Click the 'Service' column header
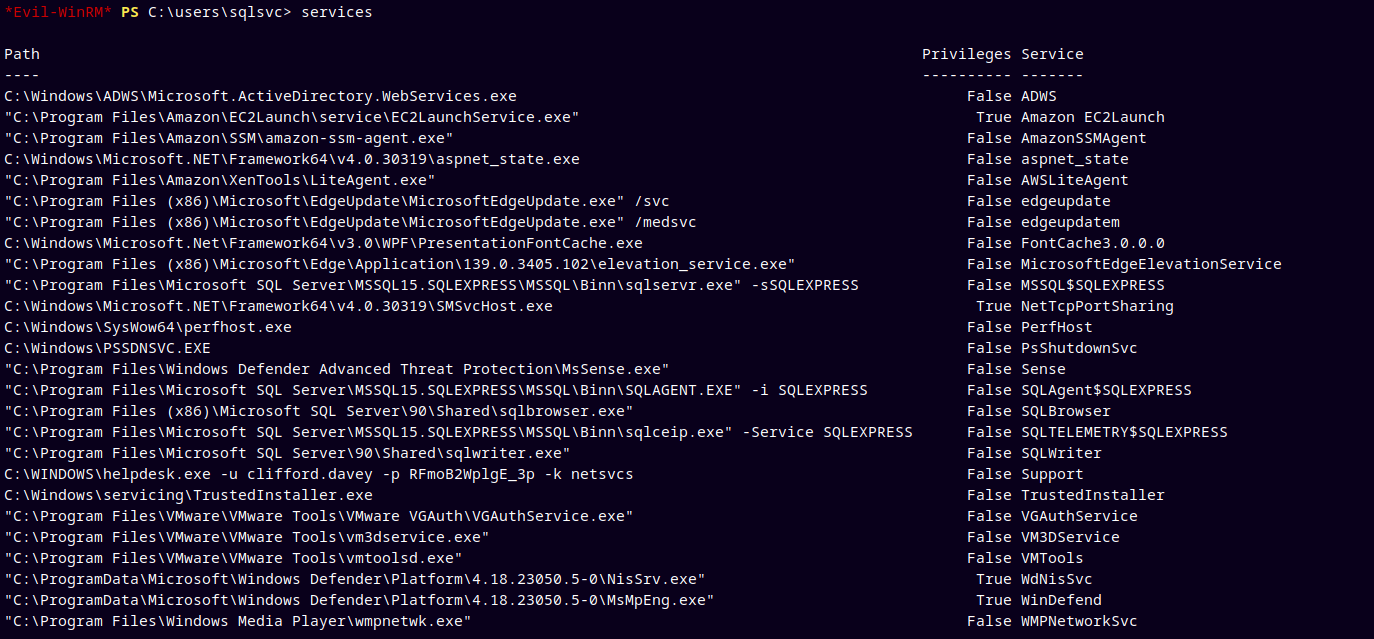The width and height of the screenshot is (1374, 639). click(x=1052, y=54)
